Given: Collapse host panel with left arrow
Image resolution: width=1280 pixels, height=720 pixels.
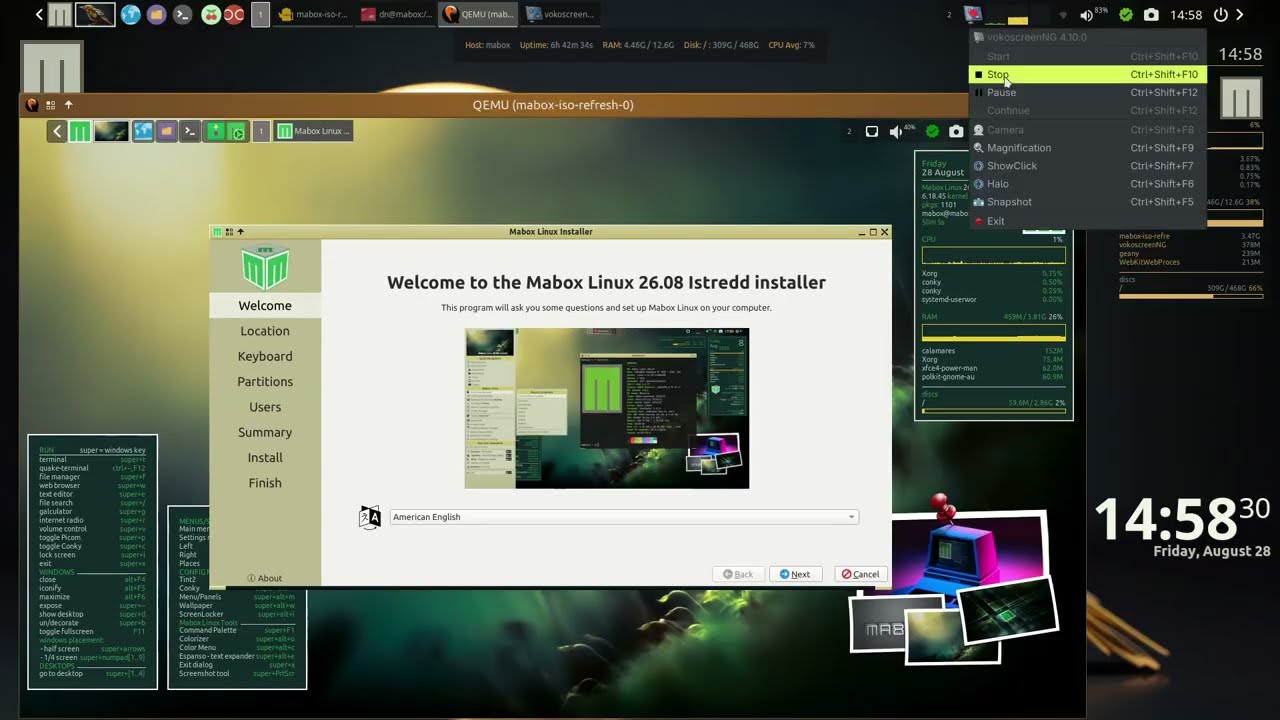Looking at the screenshot, I should pos(39,15).
